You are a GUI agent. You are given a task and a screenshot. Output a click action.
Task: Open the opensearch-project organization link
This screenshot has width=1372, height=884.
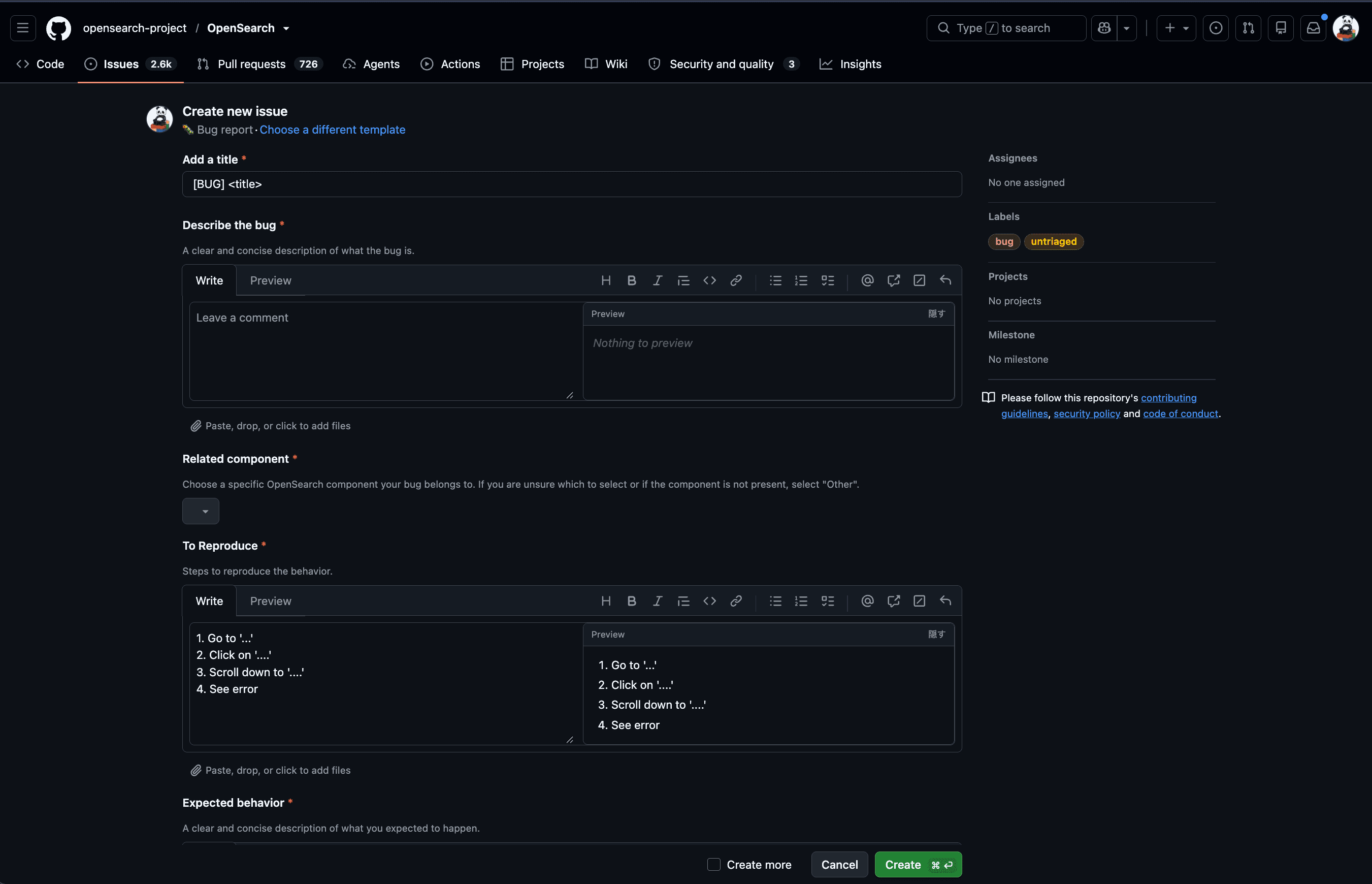(135, 28)
